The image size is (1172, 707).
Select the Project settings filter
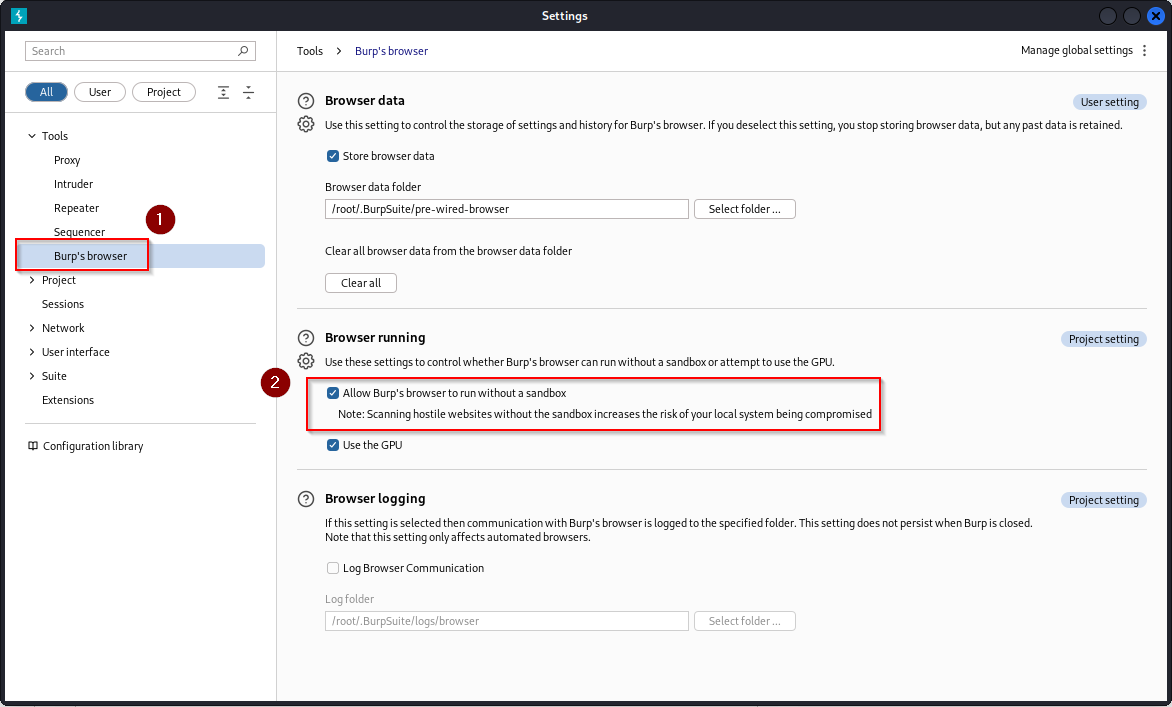tap(164, 92)
